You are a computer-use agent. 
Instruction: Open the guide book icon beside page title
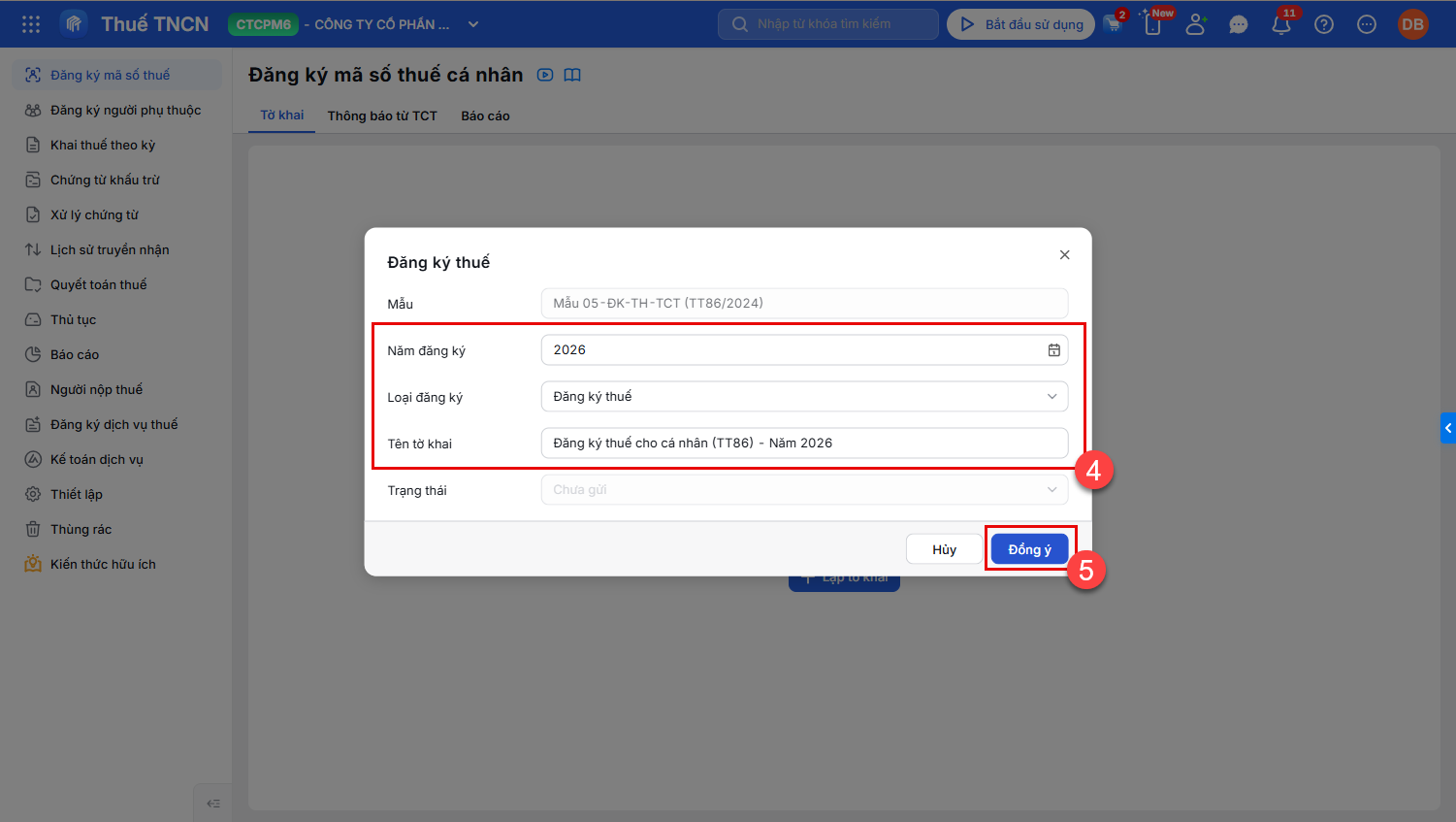[x=572, y=75]
